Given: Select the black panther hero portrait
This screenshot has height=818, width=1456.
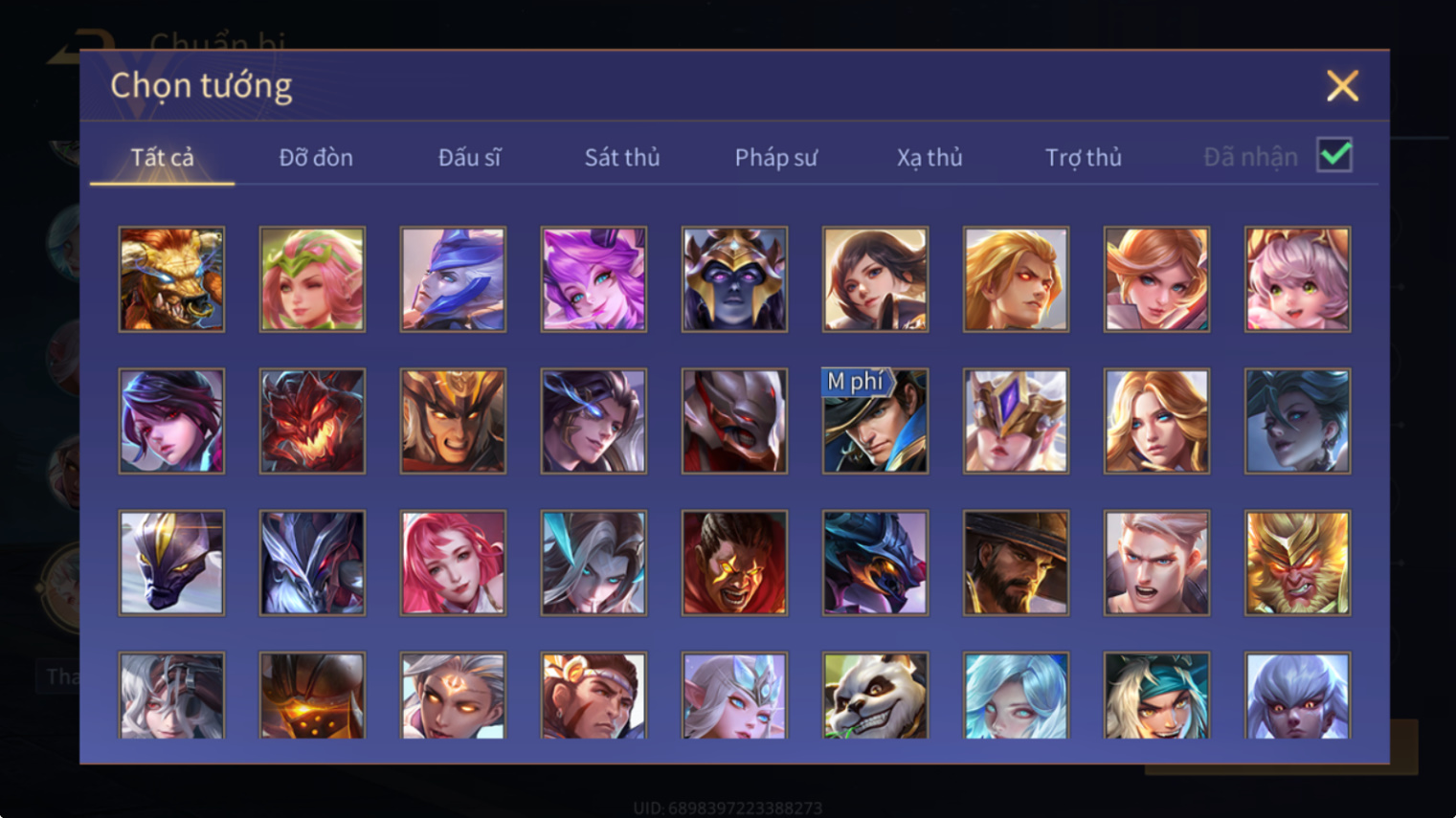Looking at the screenshot, I should [171, 563].
